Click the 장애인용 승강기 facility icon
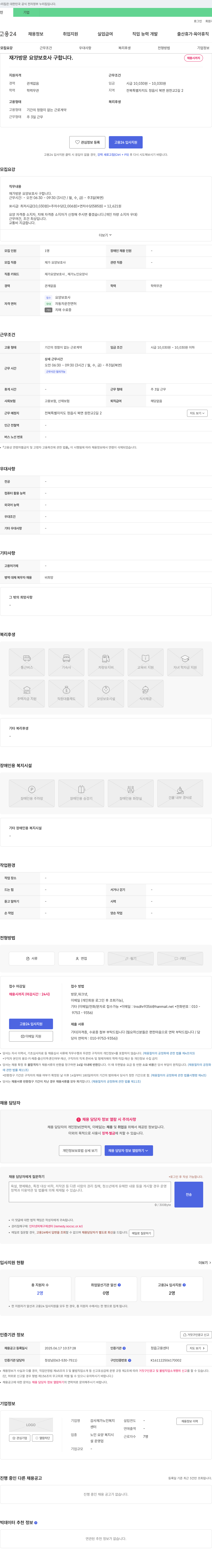The height and width of the screenshot is (1568, 212). [x=81, y=794]
